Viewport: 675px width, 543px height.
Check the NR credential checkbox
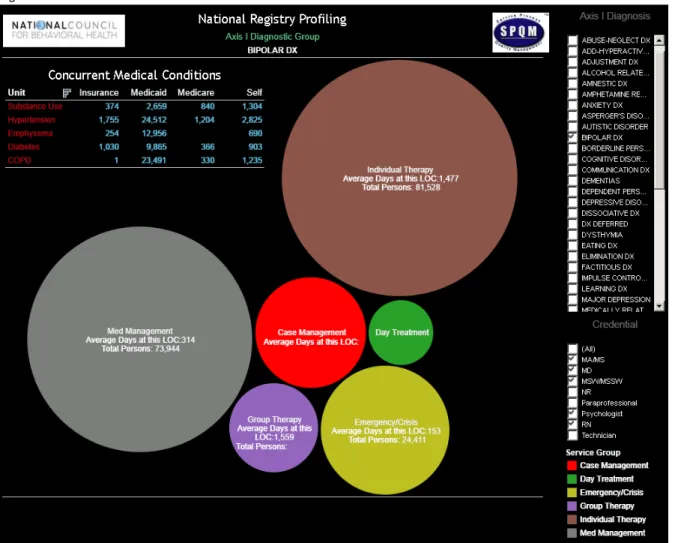pyautogui.click(x=573, y=392)
